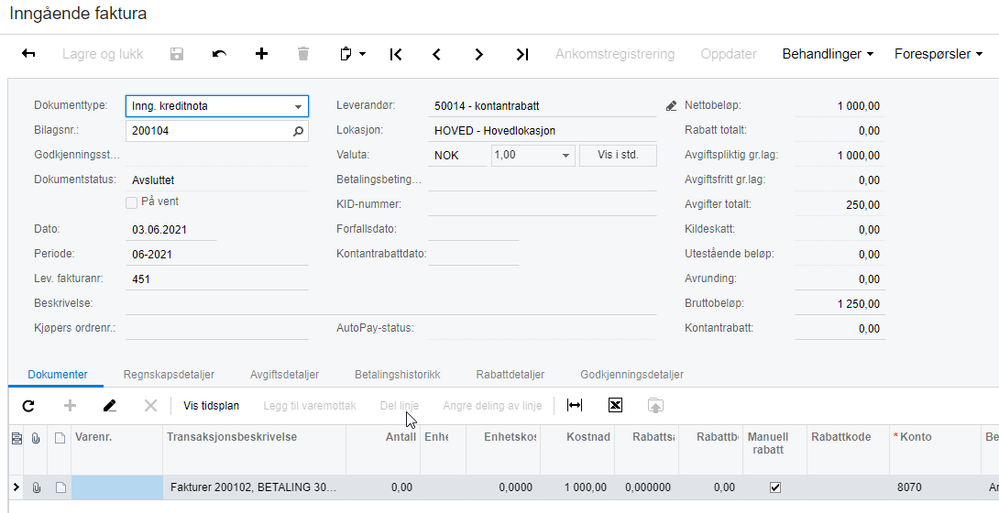This screenshot has height=513, width=999.
Task: Click the Beskrivelse input field
Action: pyautogui.click(x=391, y=303)
